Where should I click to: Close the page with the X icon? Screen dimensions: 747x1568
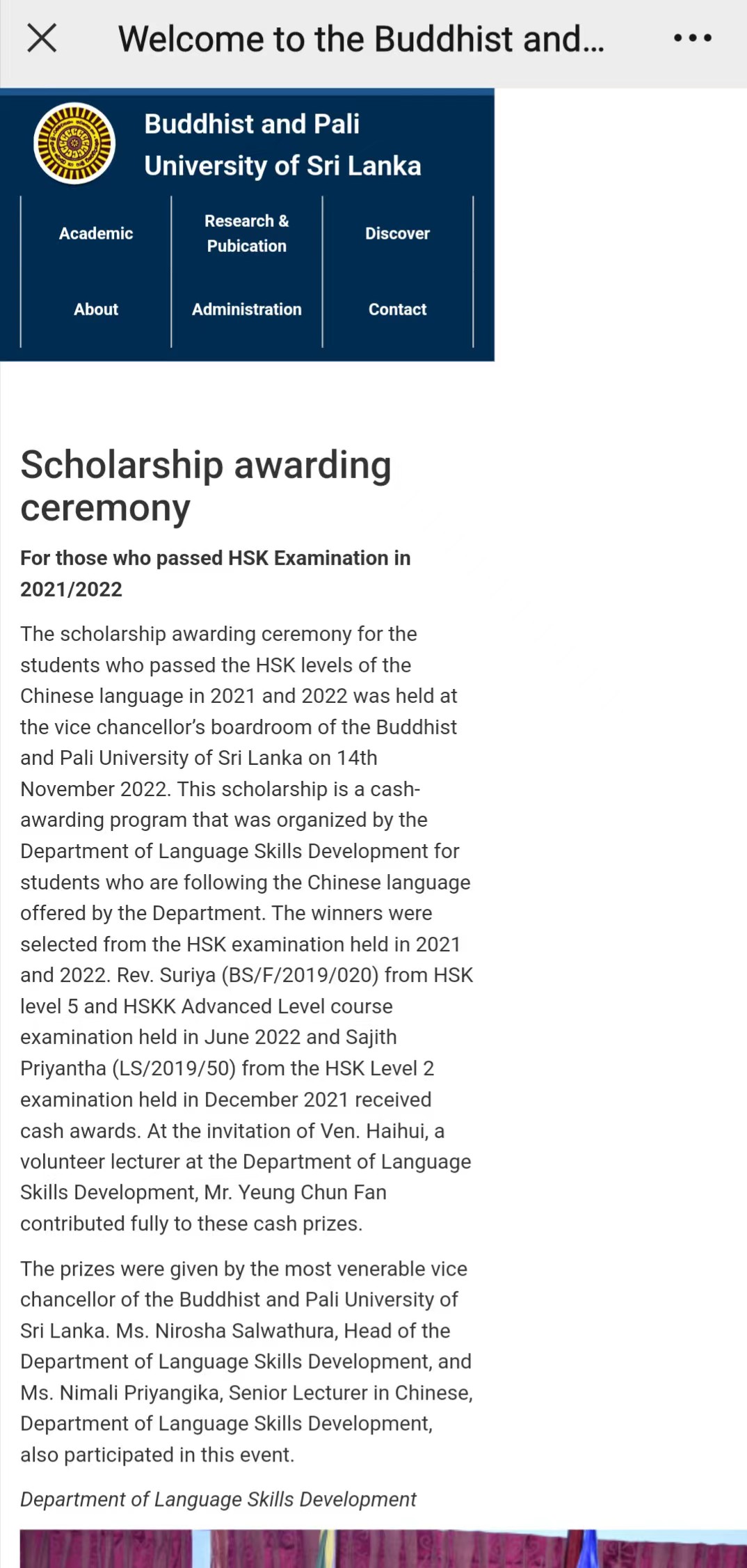[x=42, y=38]
